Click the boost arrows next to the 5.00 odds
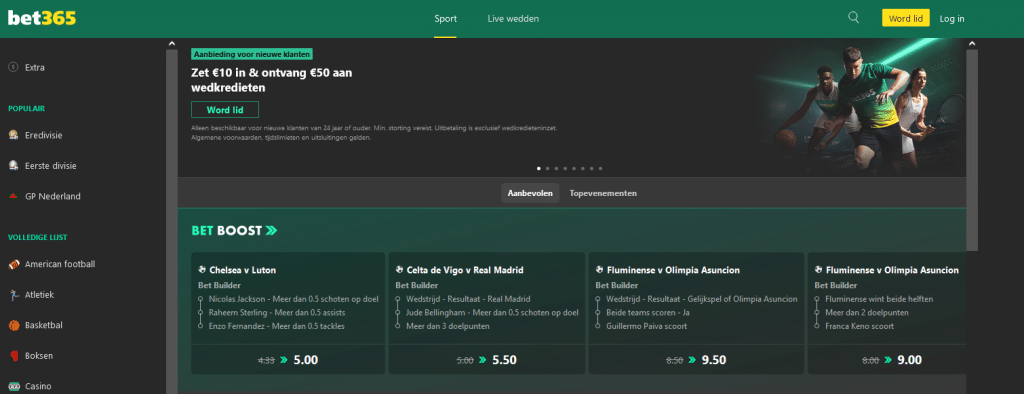 pos(284,359)
